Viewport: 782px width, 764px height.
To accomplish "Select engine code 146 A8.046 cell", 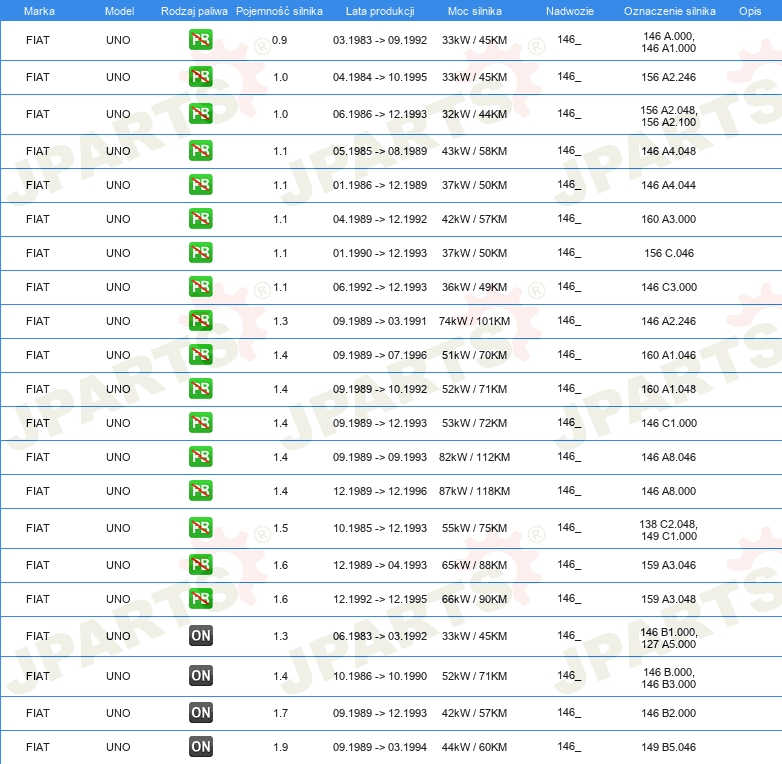I will click(x=669, y=457).
